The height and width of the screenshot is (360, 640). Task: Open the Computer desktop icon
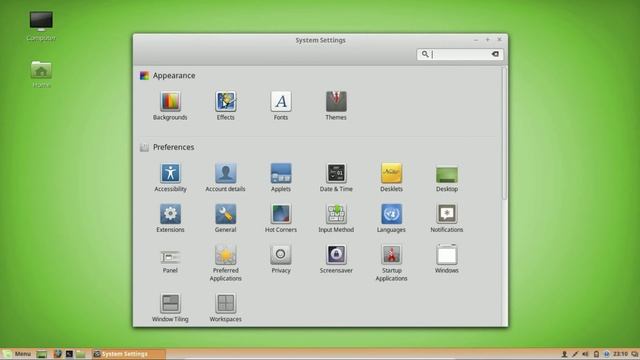[x=41, y=26]
